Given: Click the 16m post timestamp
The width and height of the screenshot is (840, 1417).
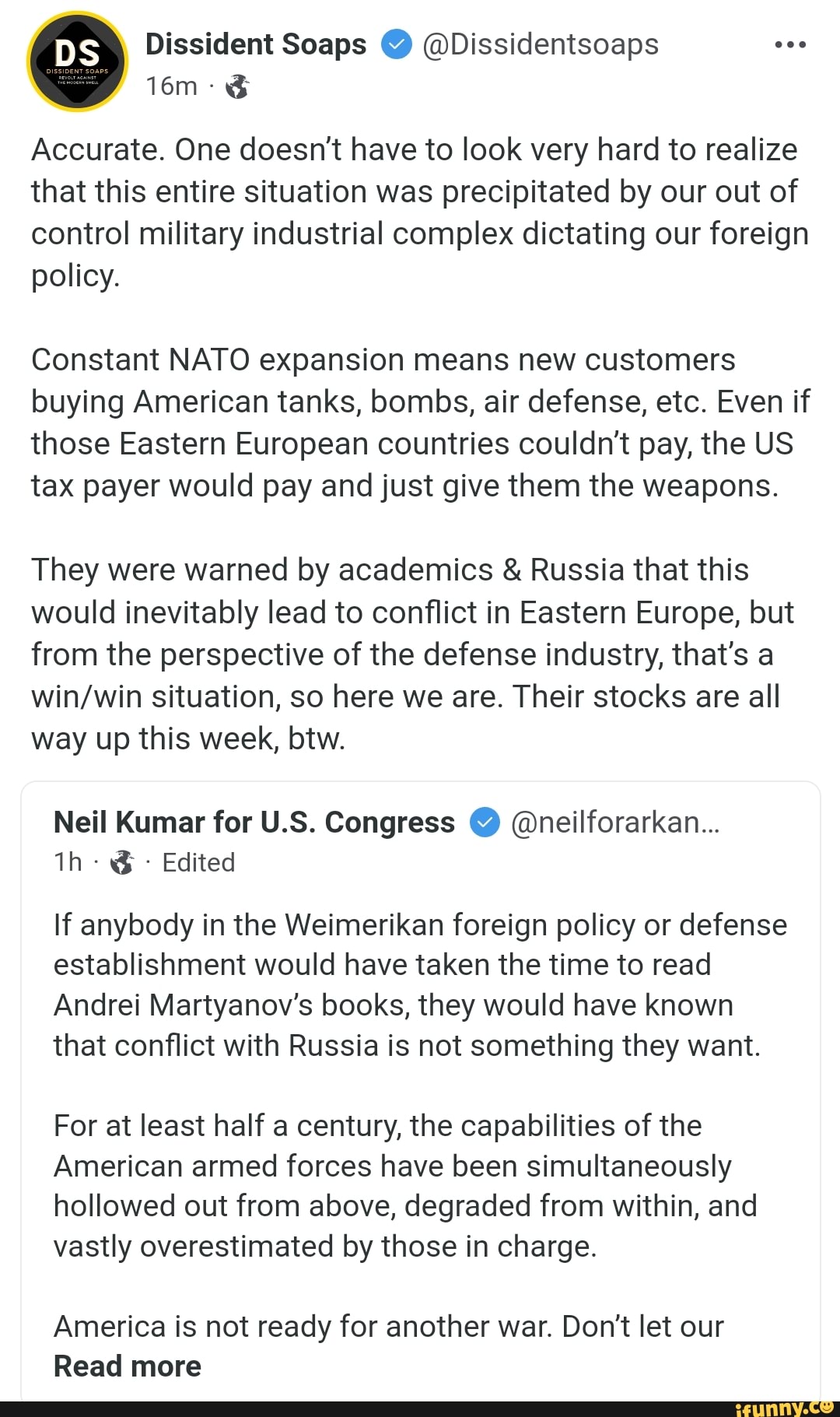Looking at the screenshot, I should (x=171, y=86).
